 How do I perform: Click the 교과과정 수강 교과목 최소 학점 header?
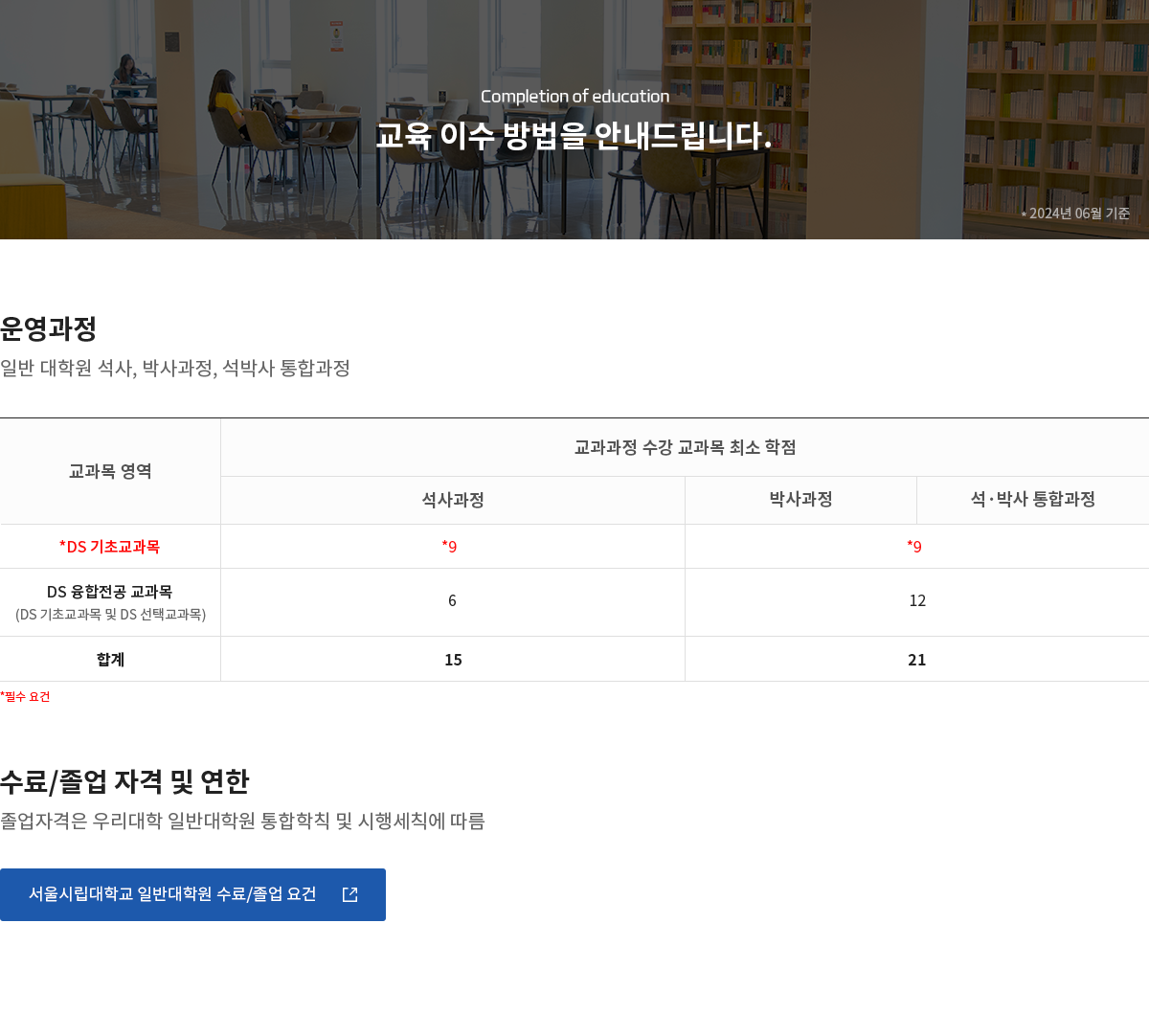point(685,447)
